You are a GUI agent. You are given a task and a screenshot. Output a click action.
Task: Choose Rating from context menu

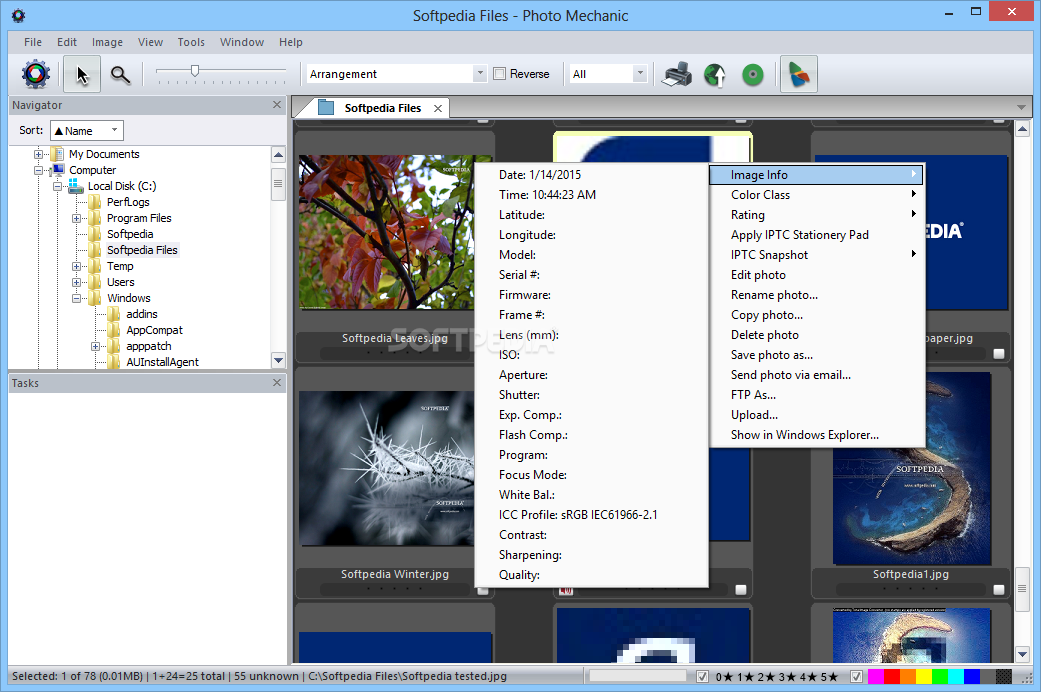click(817, 215)
